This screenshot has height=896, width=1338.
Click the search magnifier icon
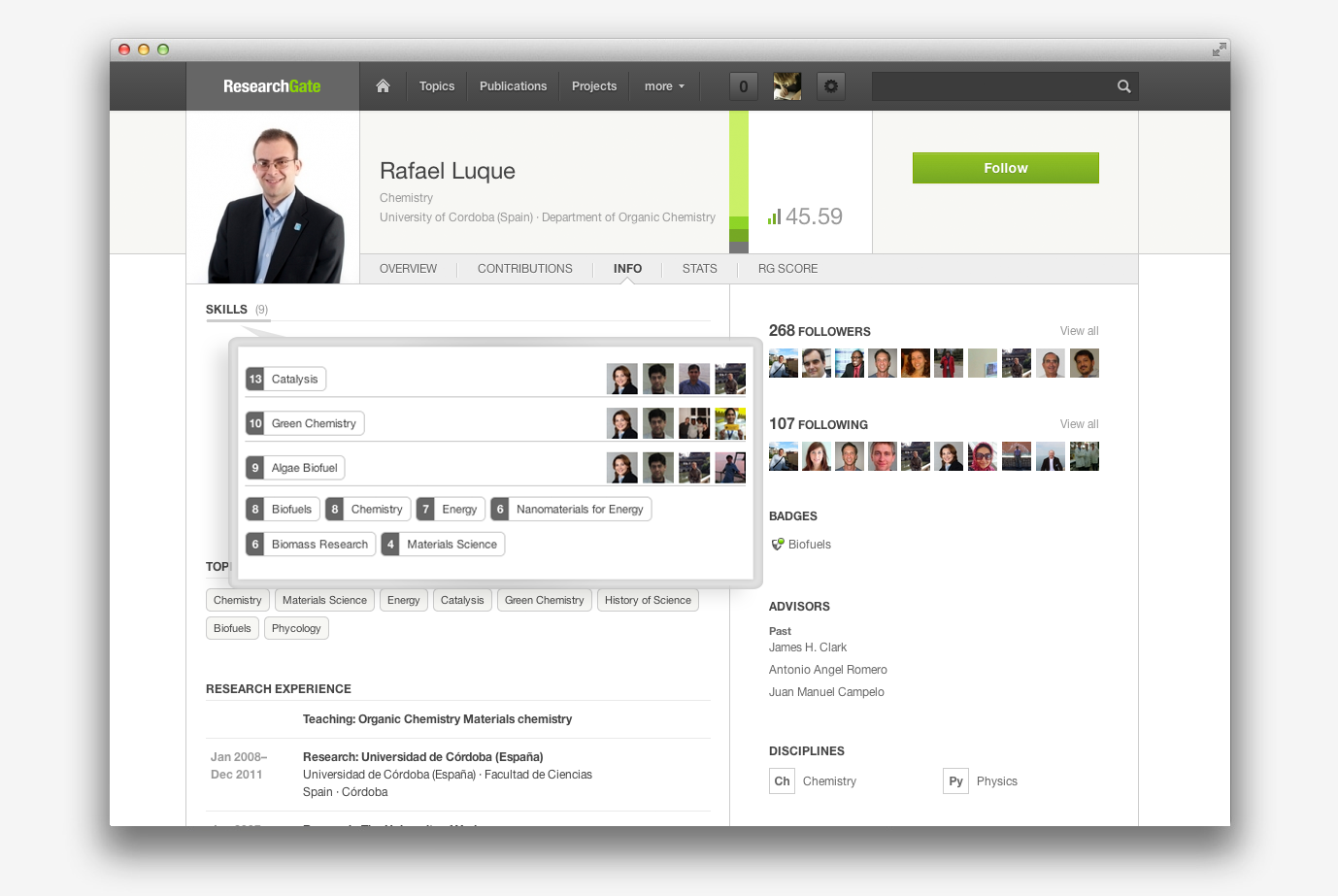coord(1123,86)
